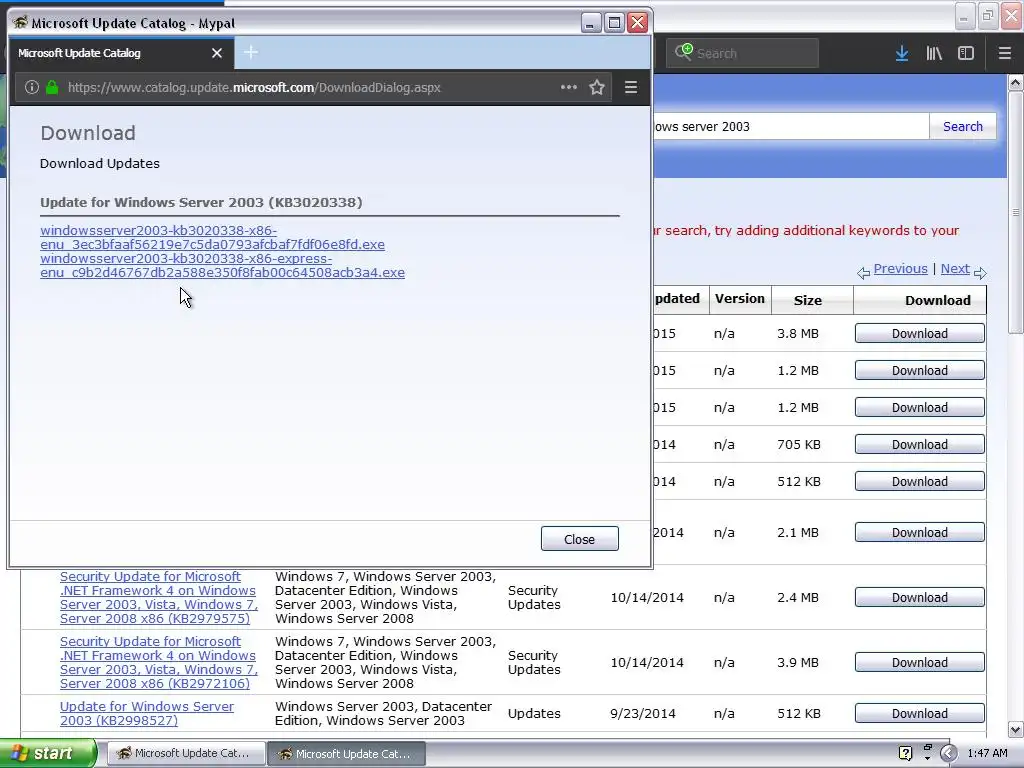Screen dimensions: 1024x768
Task: Open Update for Windows Server 2003 KB2998527 link
Action: point(147,713)
